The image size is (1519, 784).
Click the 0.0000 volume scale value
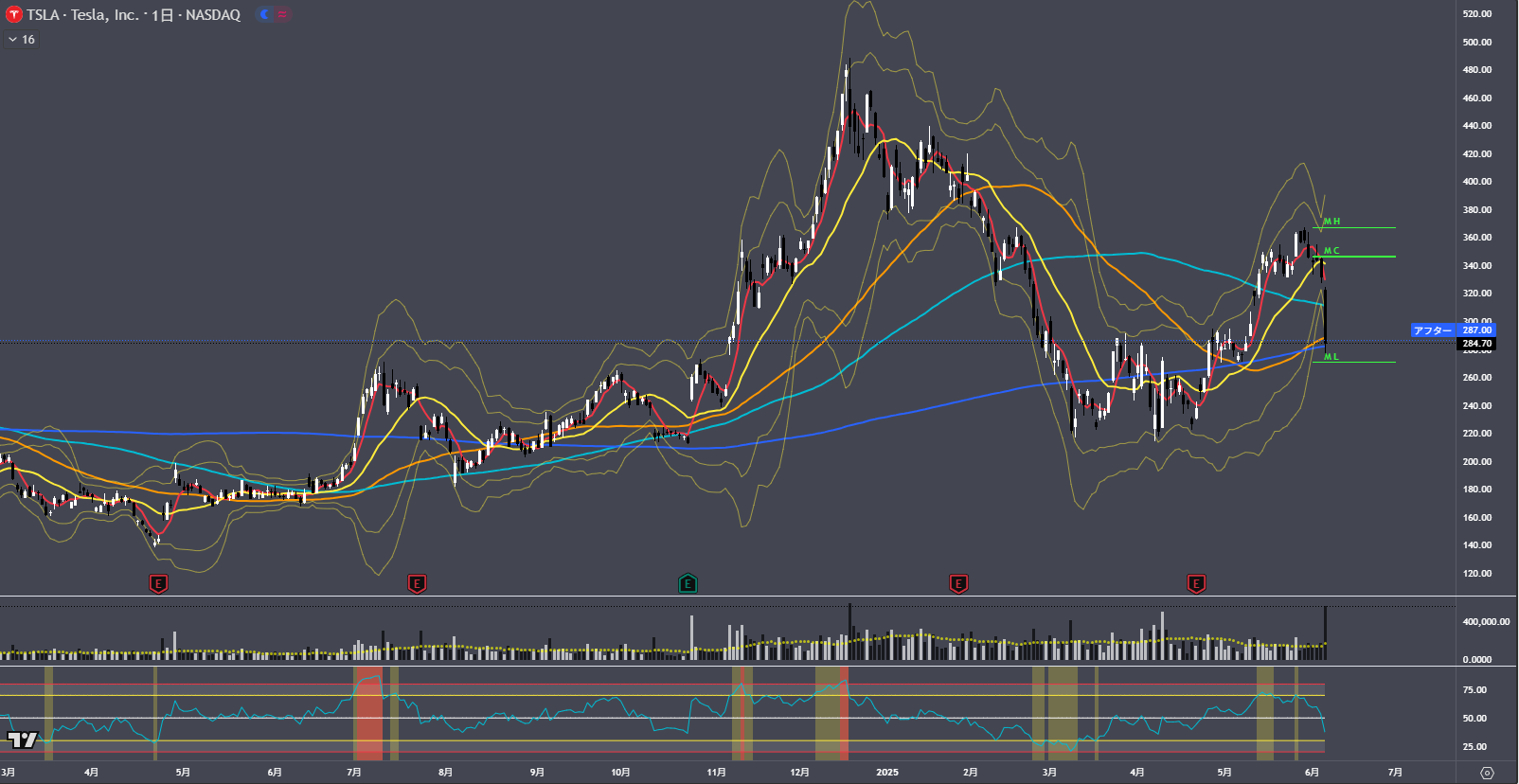coord(1476,659)
